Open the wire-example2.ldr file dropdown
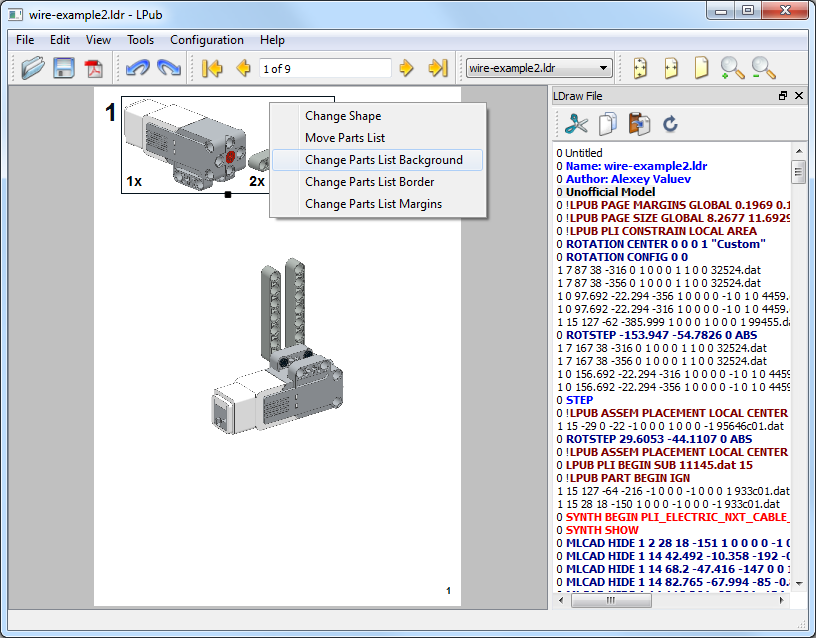 coord(539,68)
